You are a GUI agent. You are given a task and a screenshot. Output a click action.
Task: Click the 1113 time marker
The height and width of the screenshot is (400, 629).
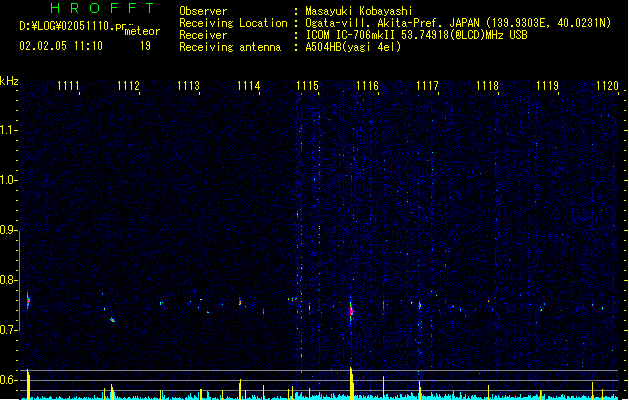click(188, 86)
